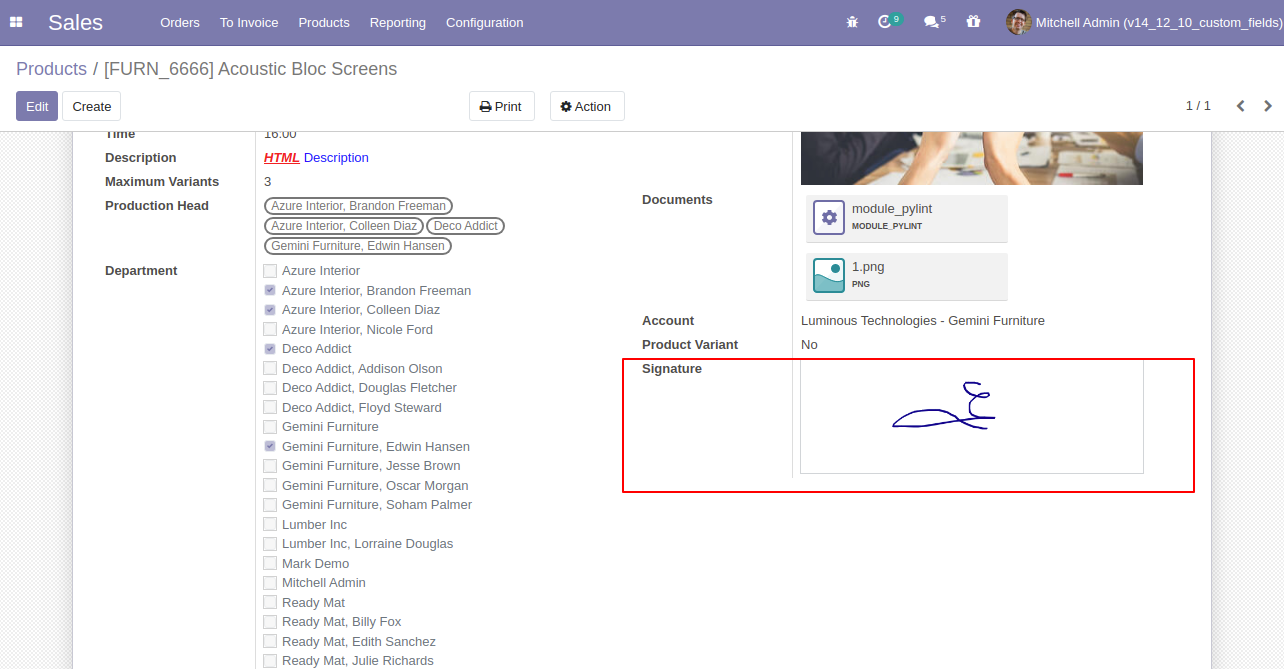Go to next record arrow
The width and height of the screenshot is (1284, 669).
pos(1268,106)
